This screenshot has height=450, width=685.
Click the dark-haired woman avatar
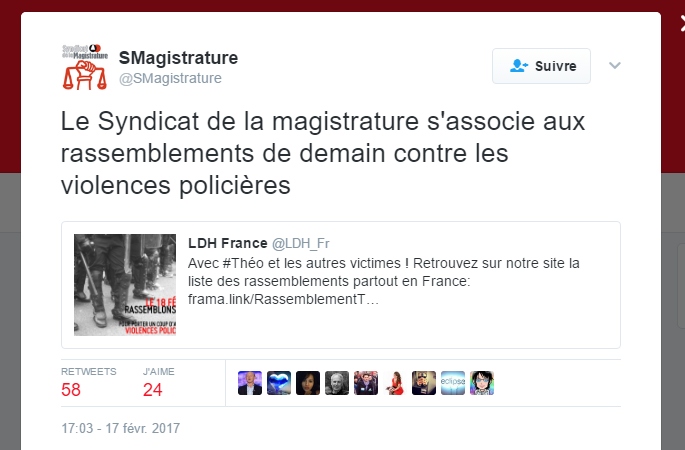308,383
